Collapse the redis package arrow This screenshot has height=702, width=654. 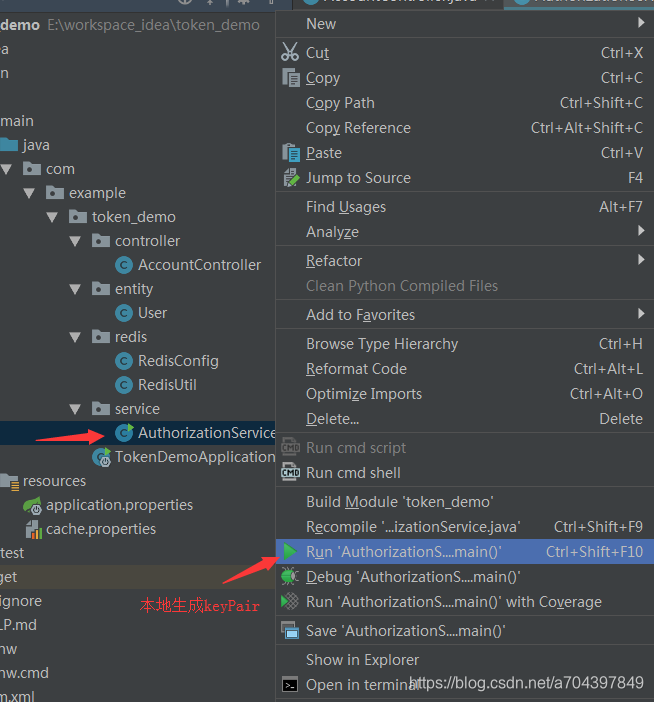pos(76,337)
